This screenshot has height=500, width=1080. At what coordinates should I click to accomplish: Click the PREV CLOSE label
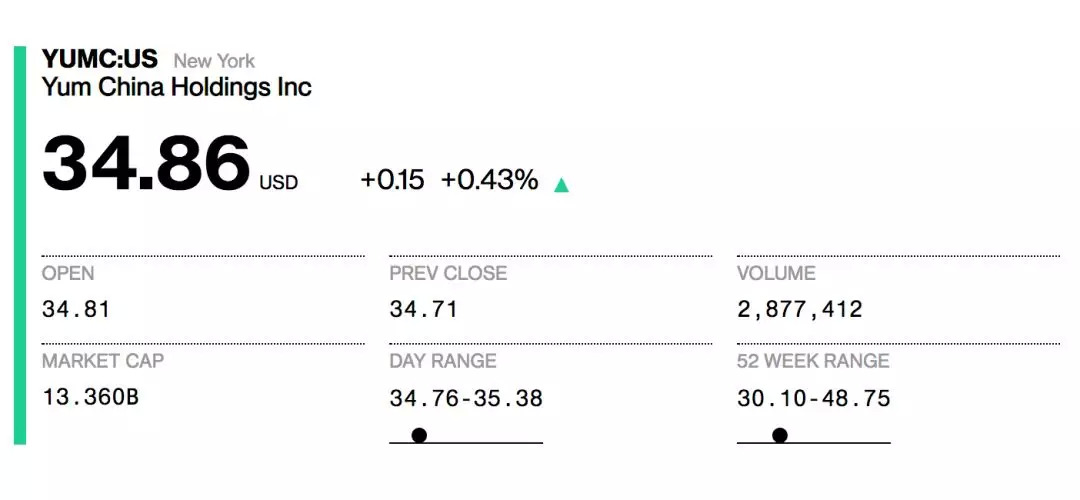[x=448, y=273]
